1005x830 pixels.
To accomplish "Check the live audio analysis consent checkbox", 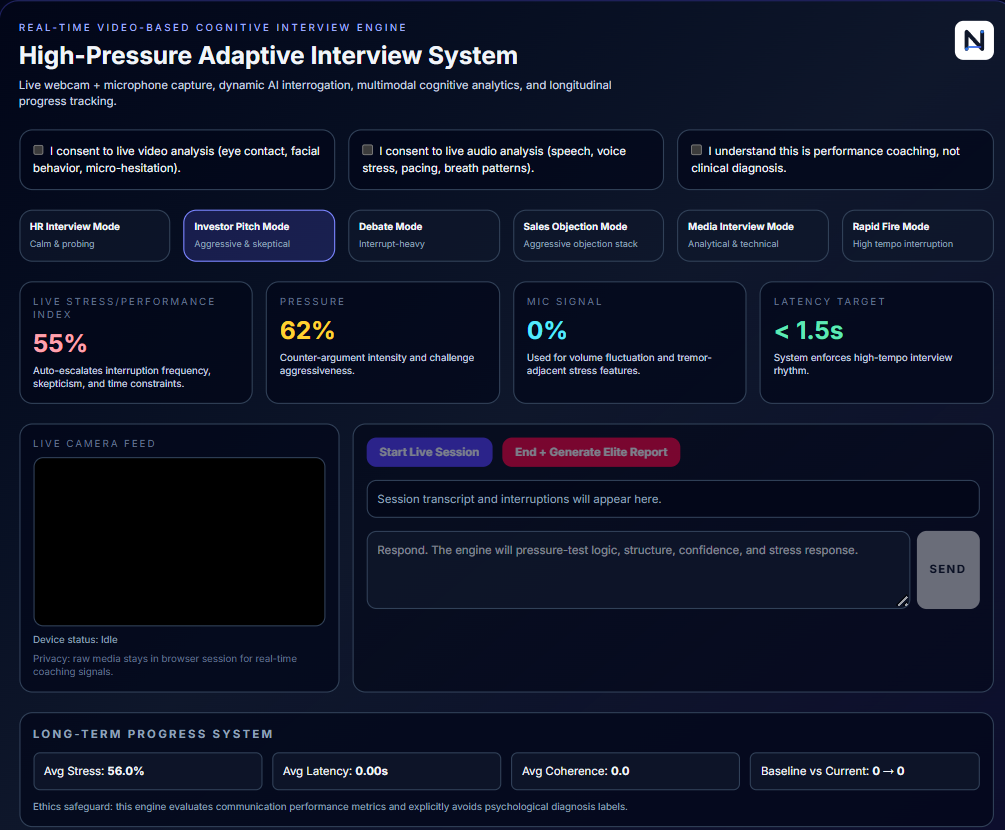I will 367,149.
